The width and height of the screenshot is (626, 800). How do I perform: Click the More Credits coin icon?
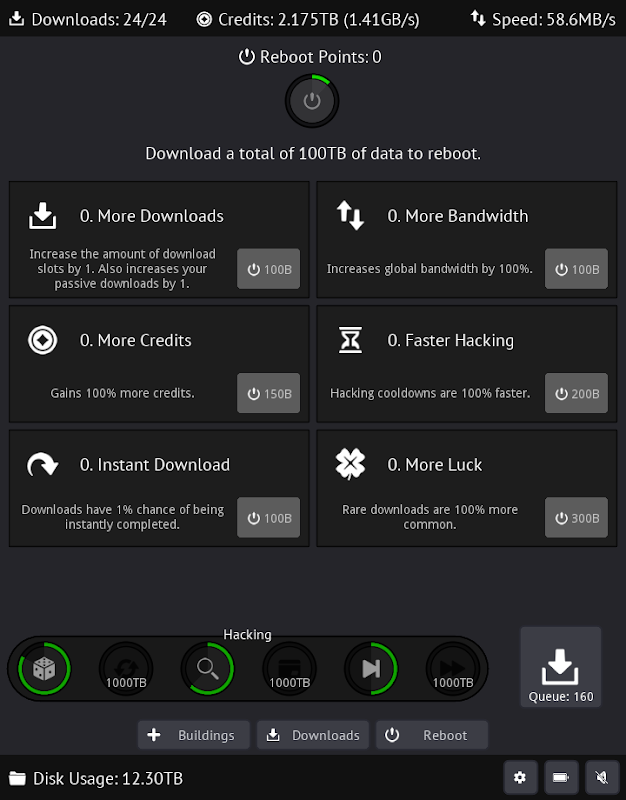(x=42, y=340)
